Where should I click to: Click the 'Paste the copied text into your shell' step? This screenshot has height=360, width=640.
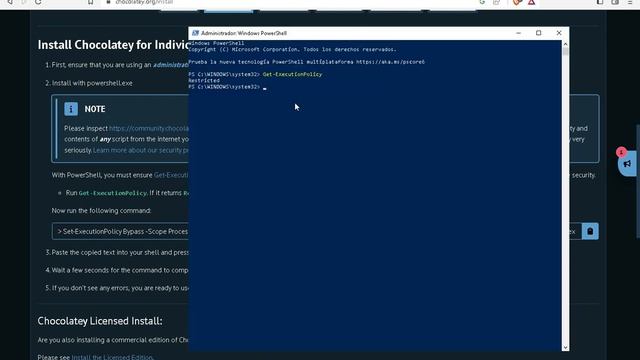(120, 252)
